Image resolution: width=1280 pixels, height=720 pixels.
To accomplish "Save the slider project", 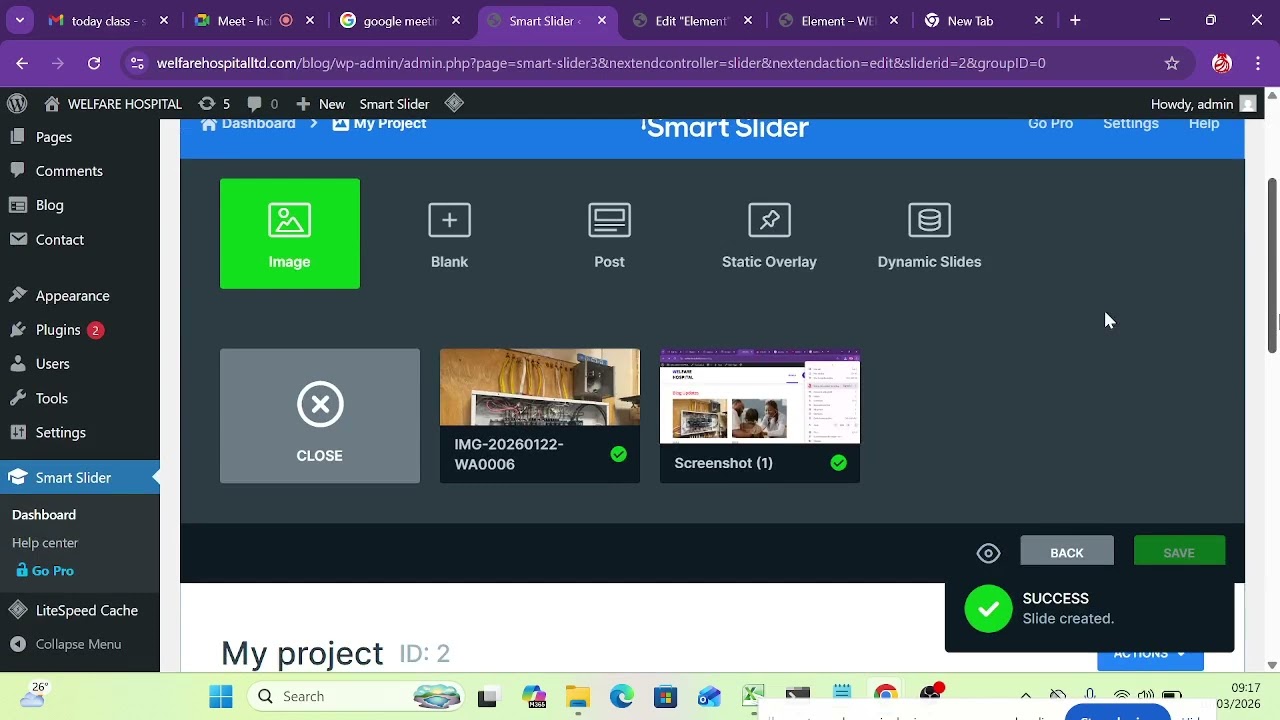I will (1179, 552).
